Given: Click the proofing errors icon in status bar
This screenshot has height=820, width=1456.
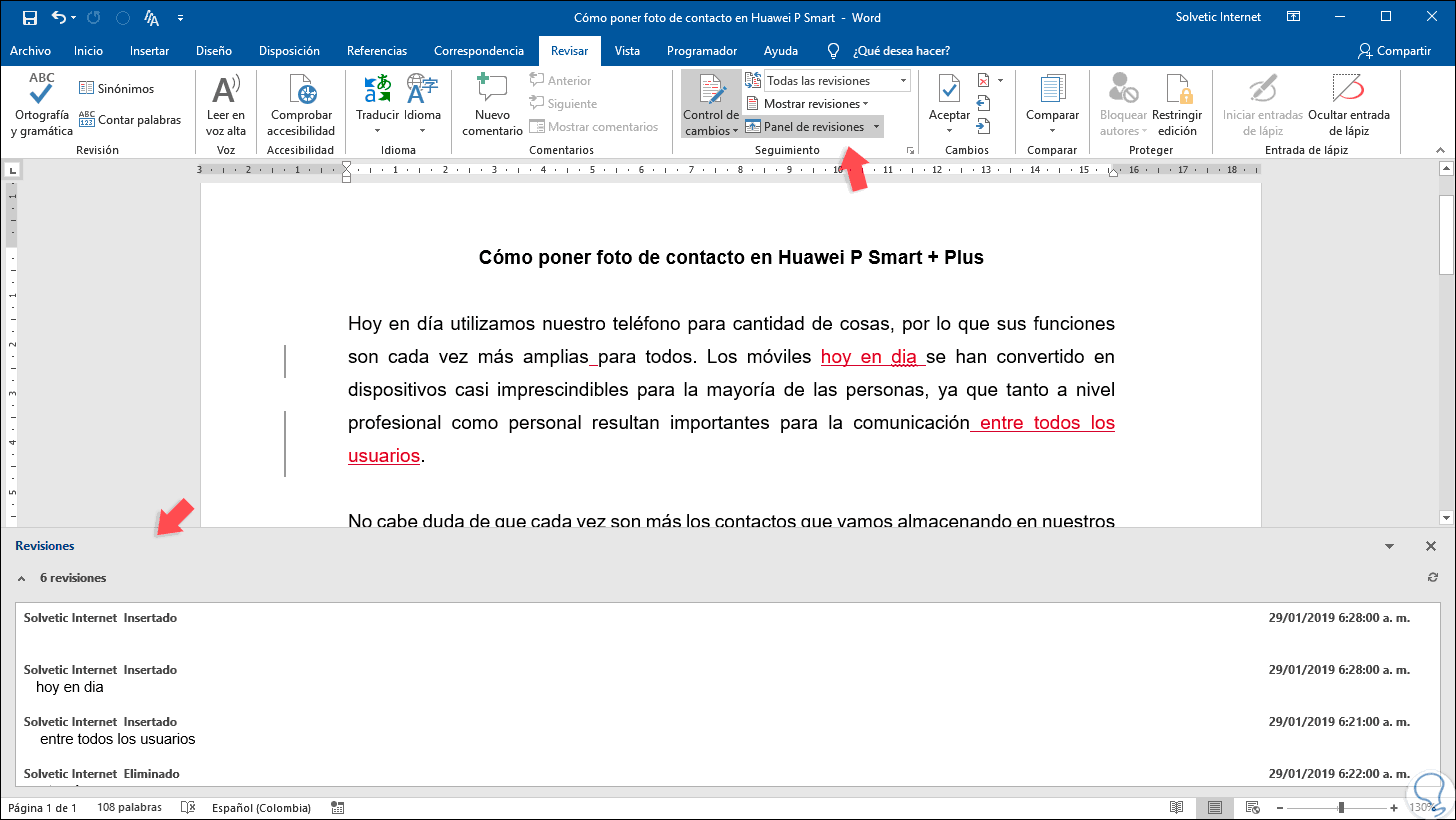Looking at the screenshot, I should point(187,808).
